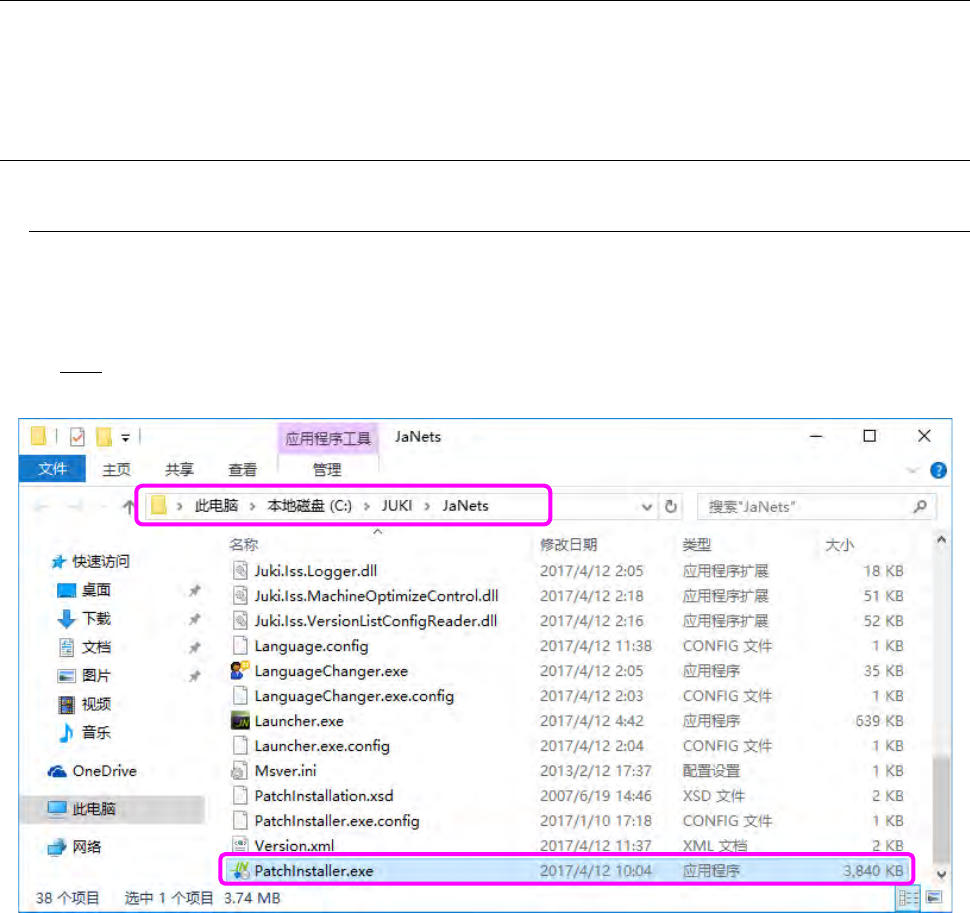Screen dimensions: 970x913
Task: Select the 应用程序工具 contextual tab
Action: [327, 439]
